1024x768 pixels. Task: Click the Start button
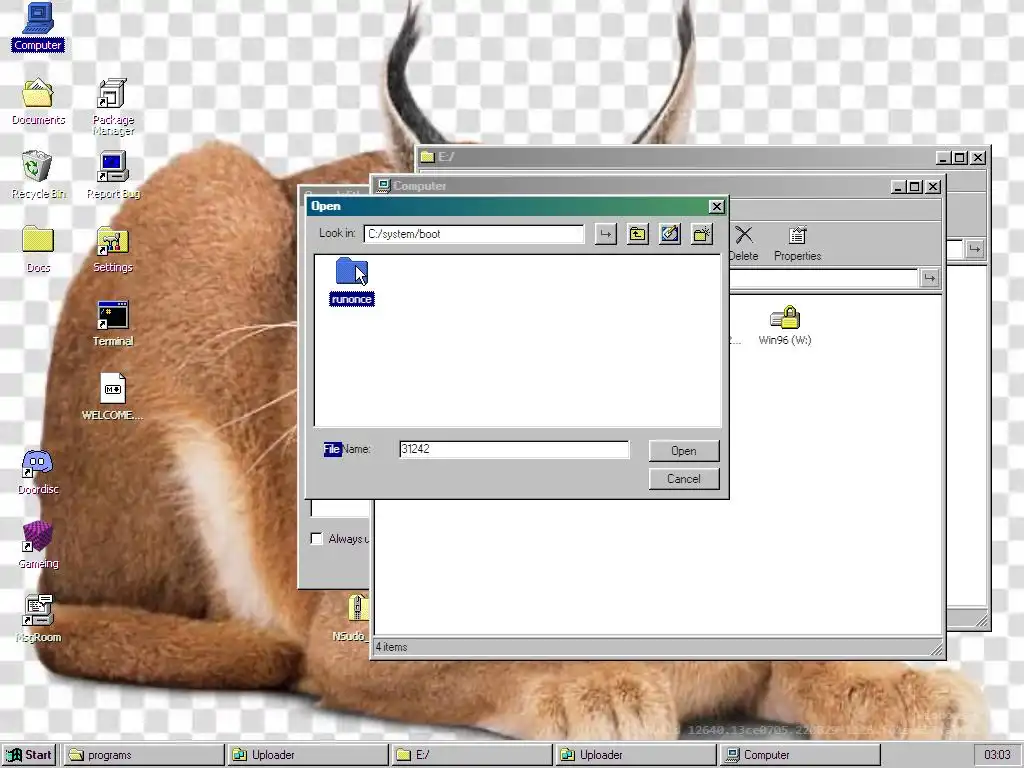[29, 755]
